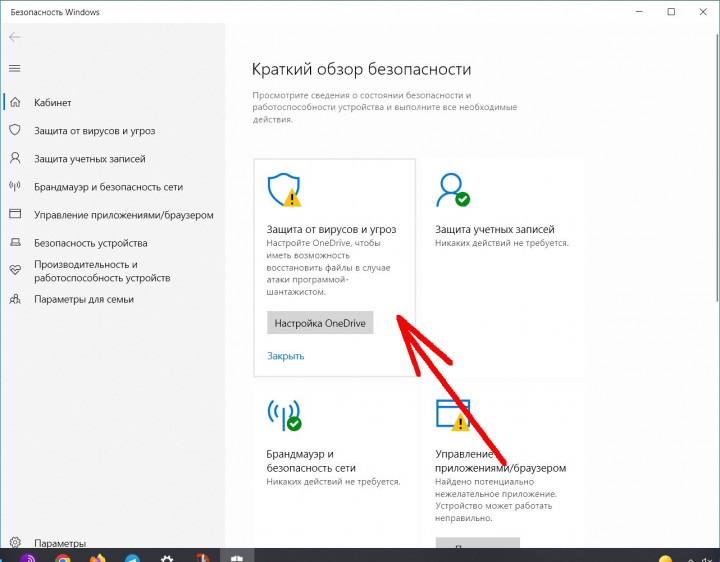Expand the hamburger navigation menu
Screen dimensions: 720x562
(14, 68)
